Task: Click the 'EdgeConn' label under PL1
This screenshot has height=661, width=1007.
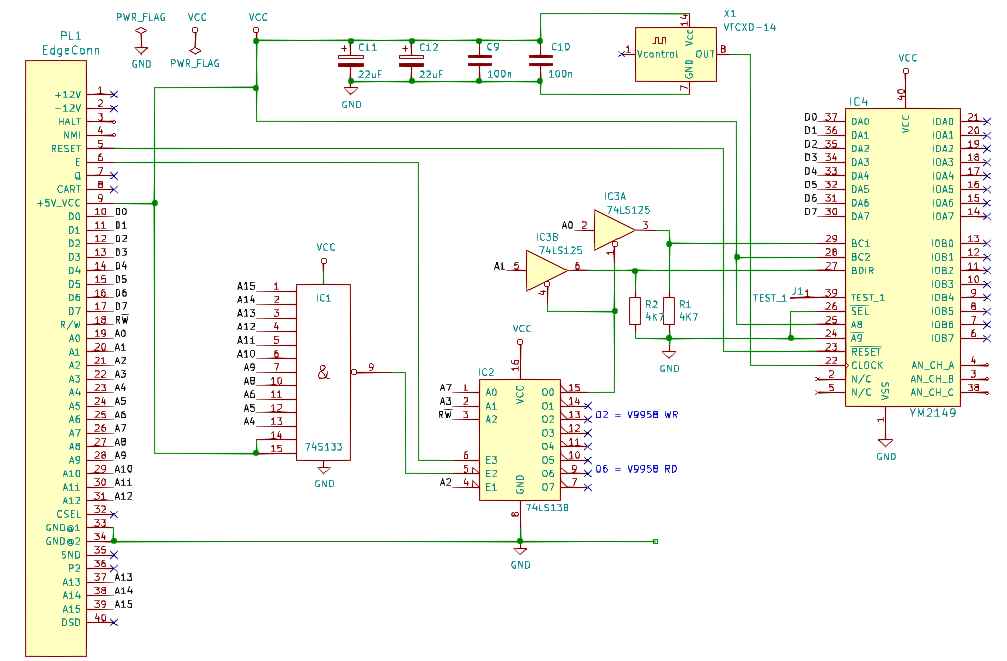Action: tap(71, 50)
